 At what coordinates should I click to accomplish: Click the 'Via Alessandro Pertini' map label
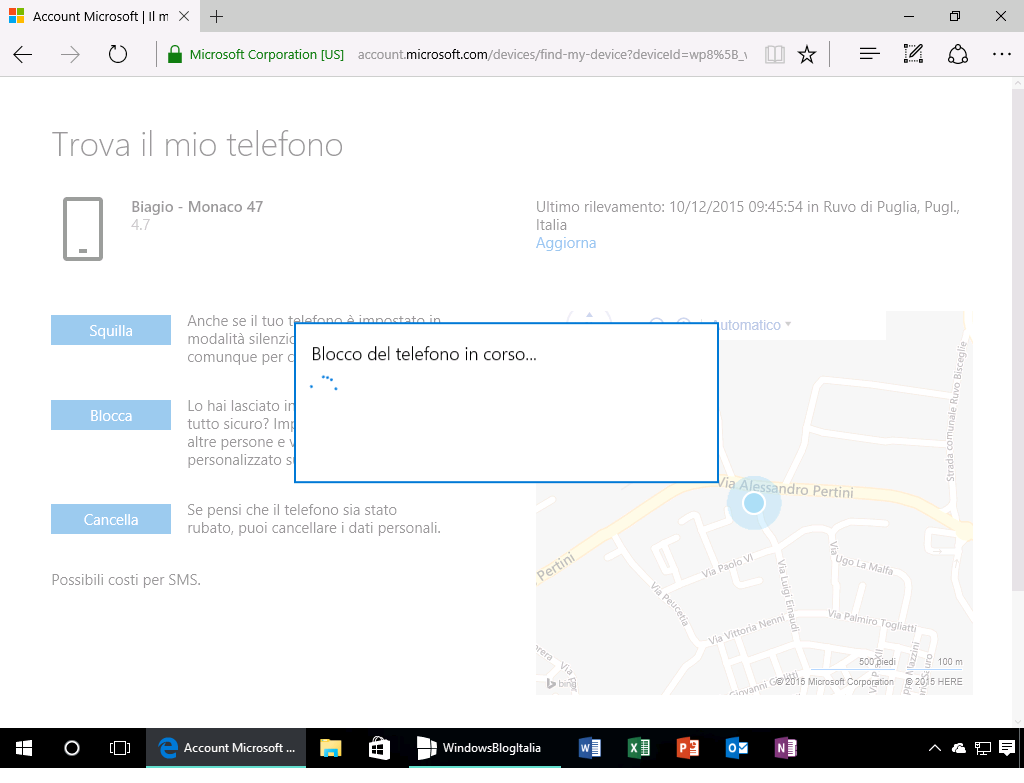(x=786, y=488)
